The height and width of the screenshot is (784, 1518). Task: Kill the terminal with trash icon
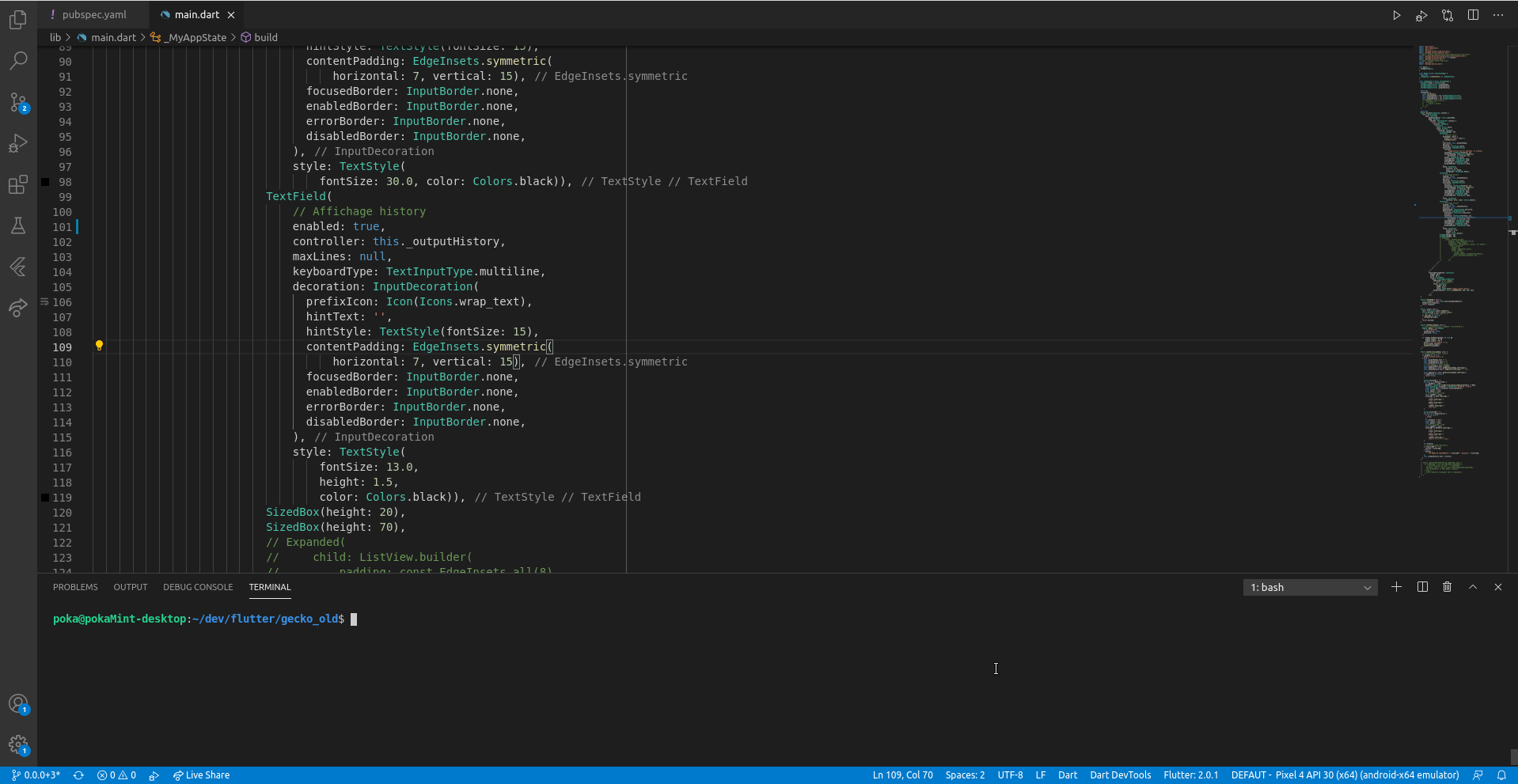tap(1448, 587)
